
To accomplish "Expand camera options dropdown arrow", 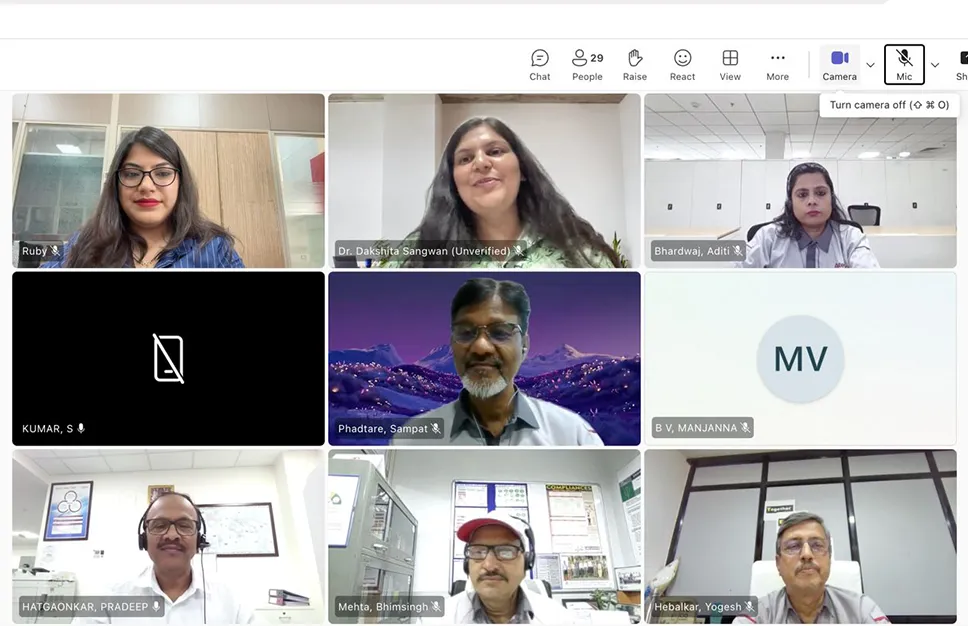I will (x=870, y=65).
